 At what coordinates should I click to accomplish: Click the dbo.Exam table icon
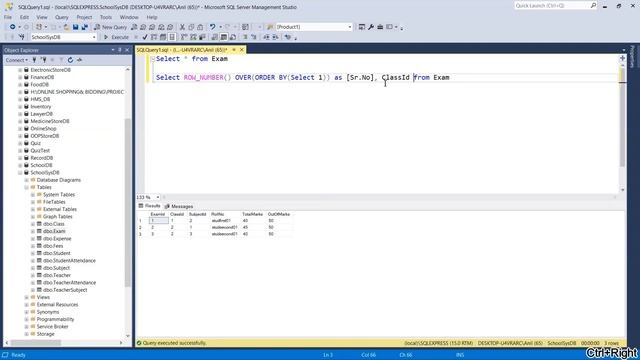[x=40, y=231]
